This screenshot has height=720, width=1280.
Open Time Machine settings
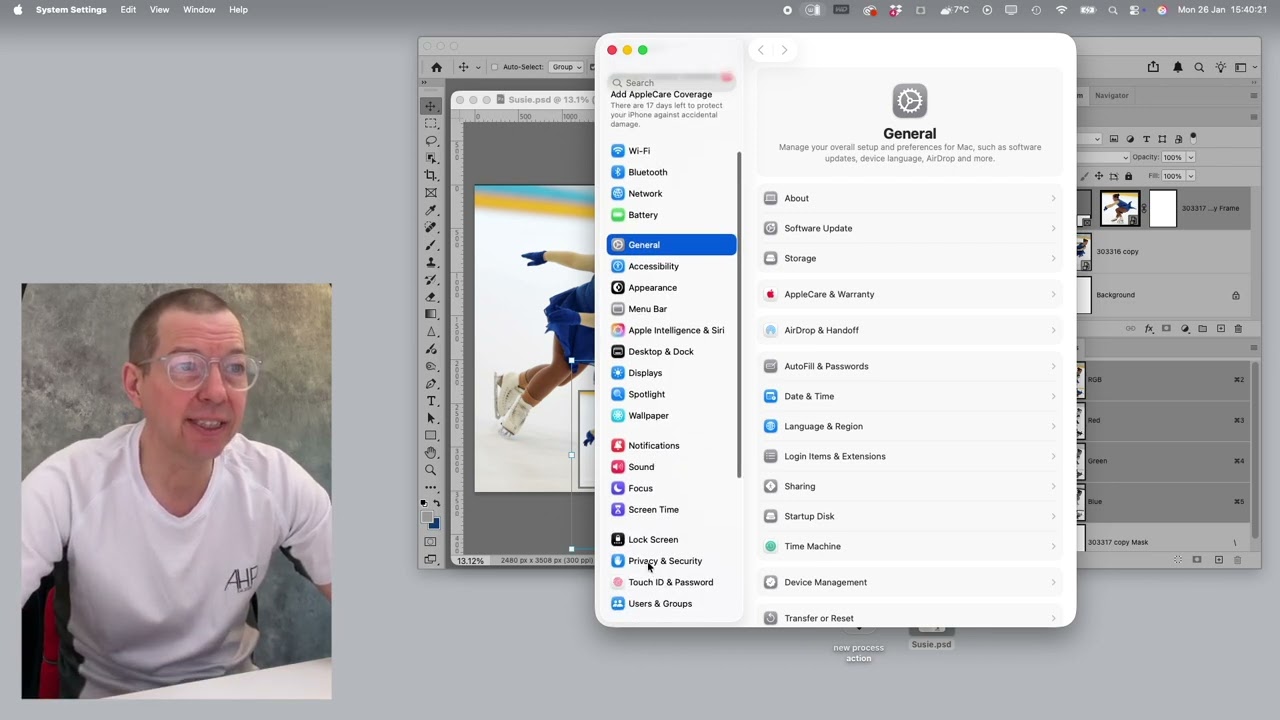click(x=910, y=546)
